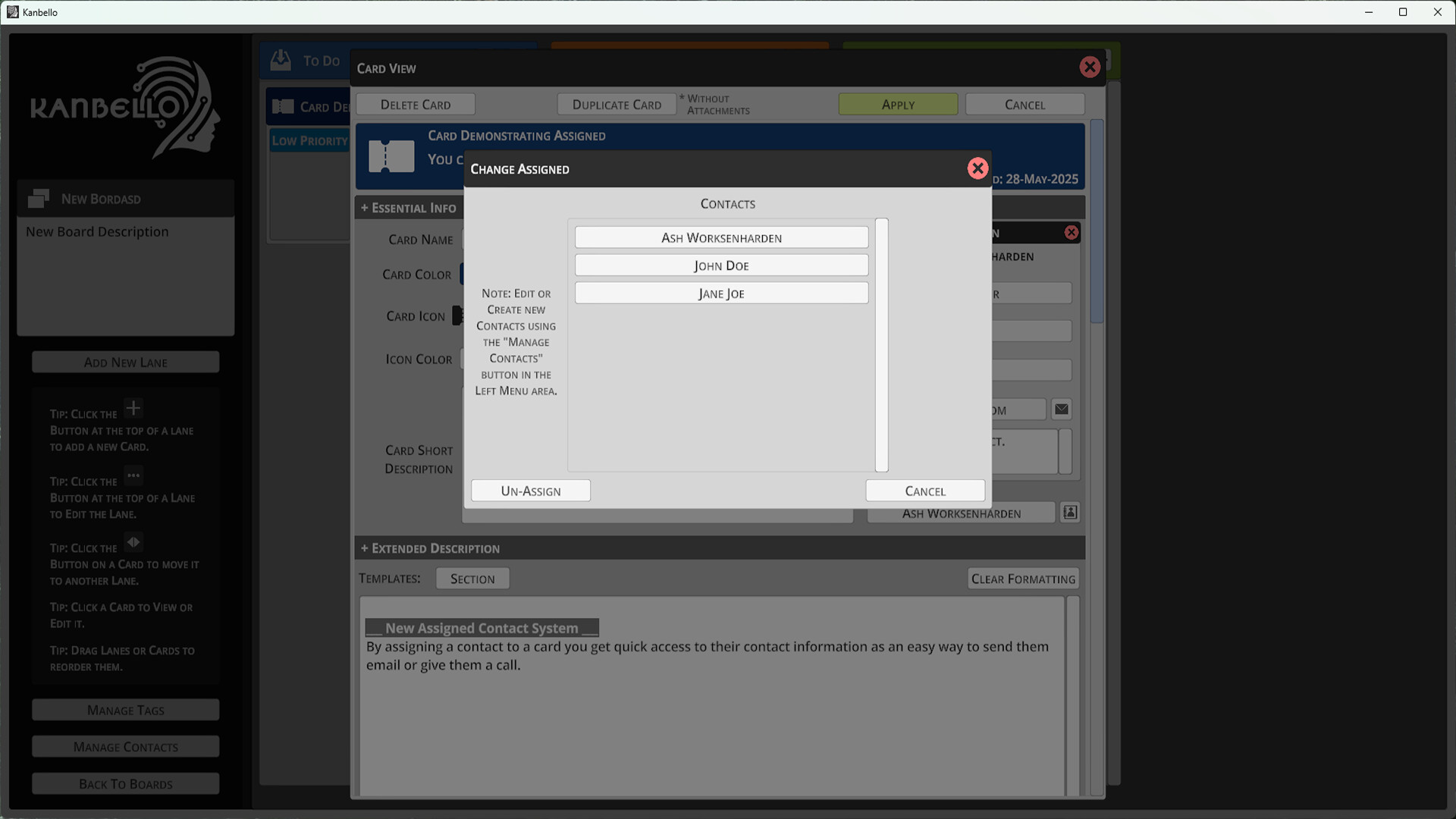Close the Card View dialog with the red X
Screen dimensions: 1456x819
click(1090, 67)
